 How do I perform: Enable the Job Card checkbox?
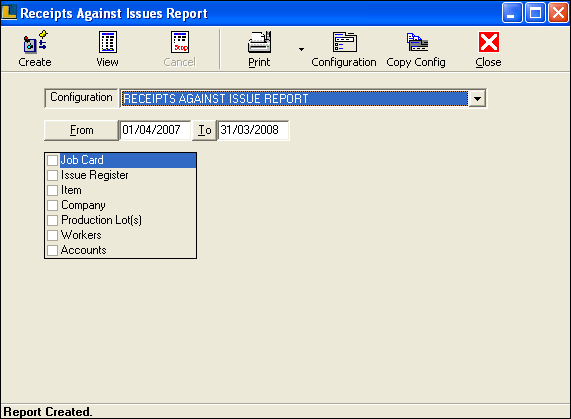(x=52, y=160)
